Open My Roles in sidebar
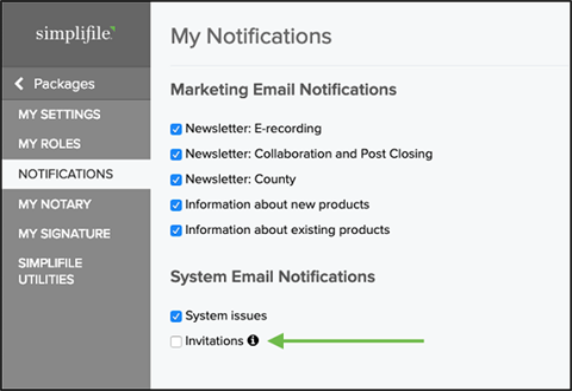This screenshot has width=572, height=391. click(x=76, y=144)
